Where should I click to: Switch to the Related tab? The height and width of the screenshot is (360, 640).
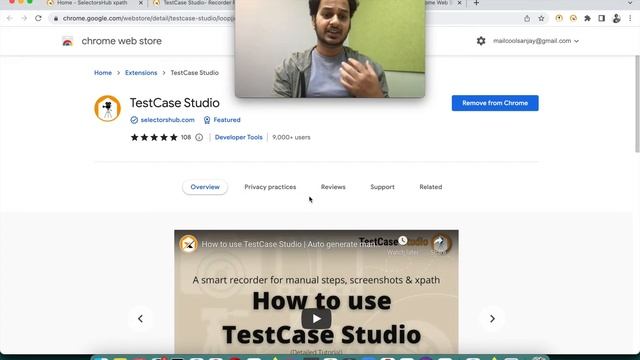tap(431, 187)
